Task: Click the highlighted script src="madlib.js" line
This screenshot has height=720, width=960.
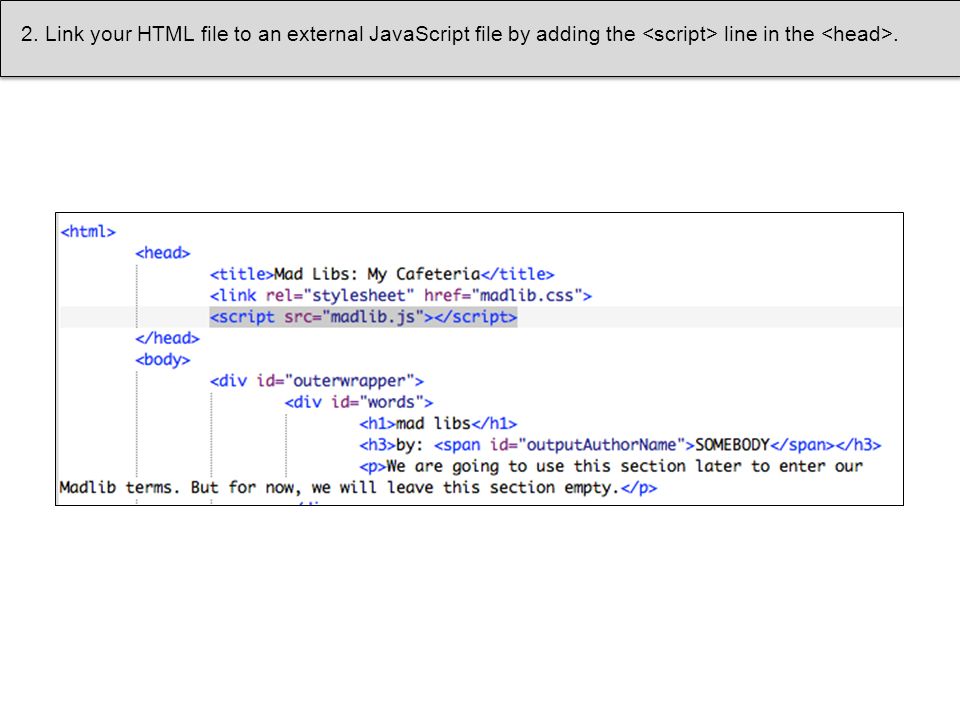Action: pos(364,317)
